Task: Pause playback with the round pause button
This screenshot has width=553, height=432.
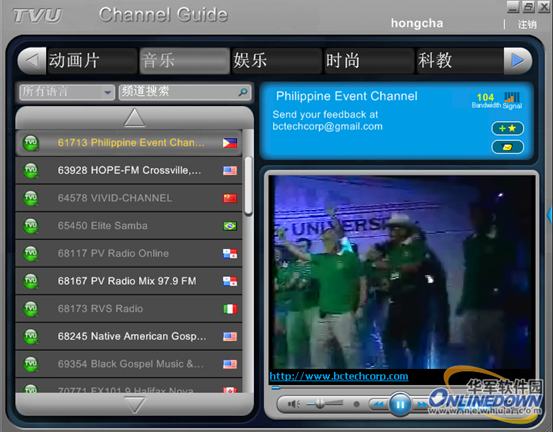Action: [x=400, y=404]
